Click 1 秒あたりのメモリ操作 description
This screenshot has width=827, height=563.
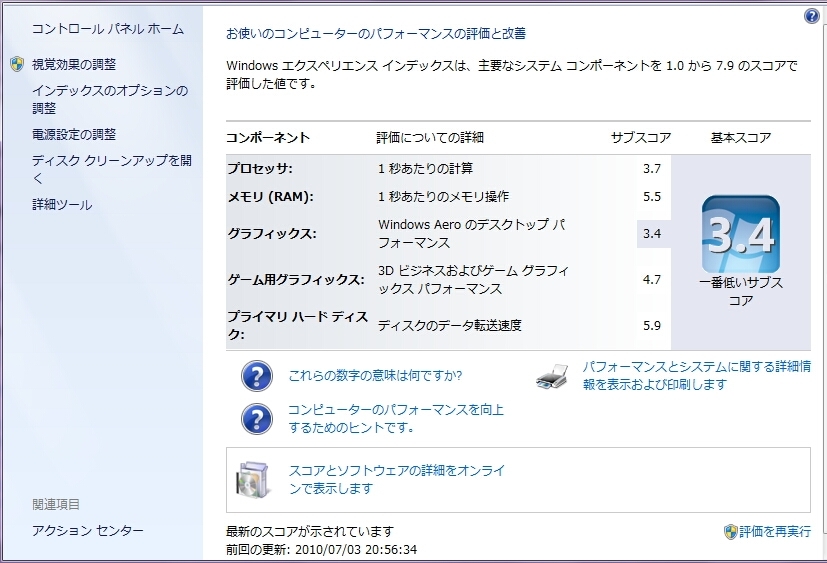pyautogui.click(x=444, y=197)
